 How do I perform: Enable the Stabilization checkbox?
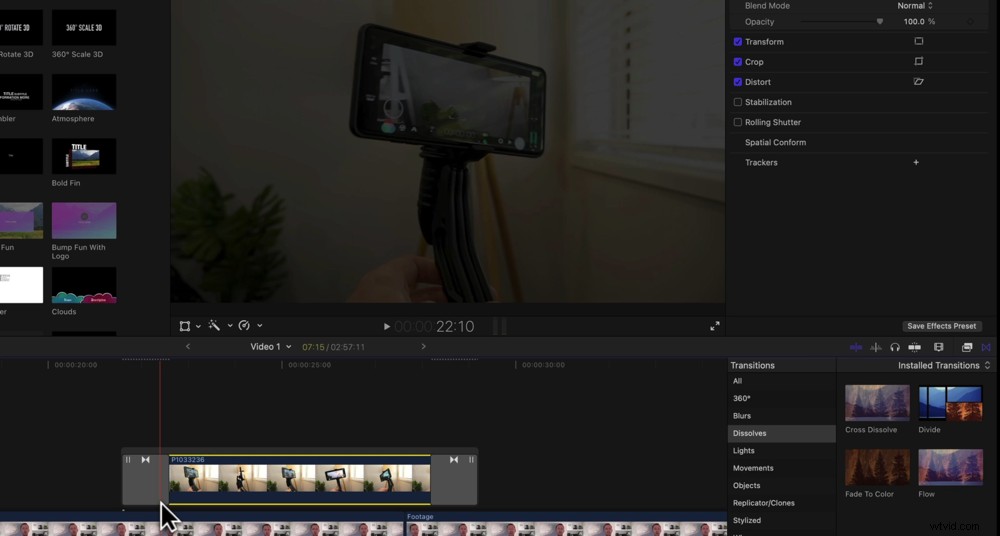click(x=738, y=102)
